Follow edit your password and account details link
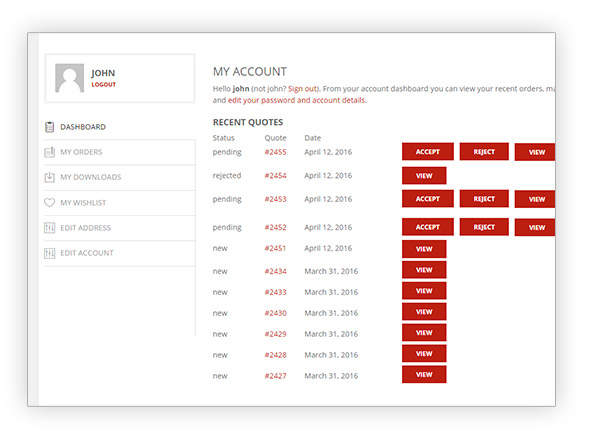The height and width of the screenshot is (447, 600). pyautogui.click(x=297, y=100)
